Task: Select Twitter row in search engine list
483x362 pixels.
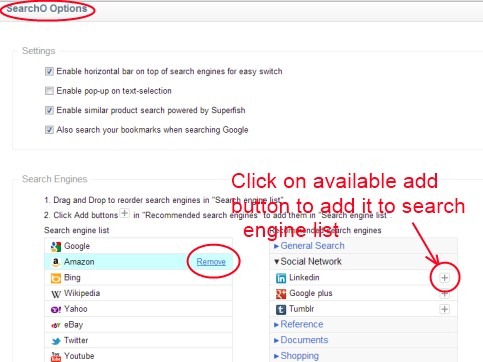Action: tap(138, 340)
